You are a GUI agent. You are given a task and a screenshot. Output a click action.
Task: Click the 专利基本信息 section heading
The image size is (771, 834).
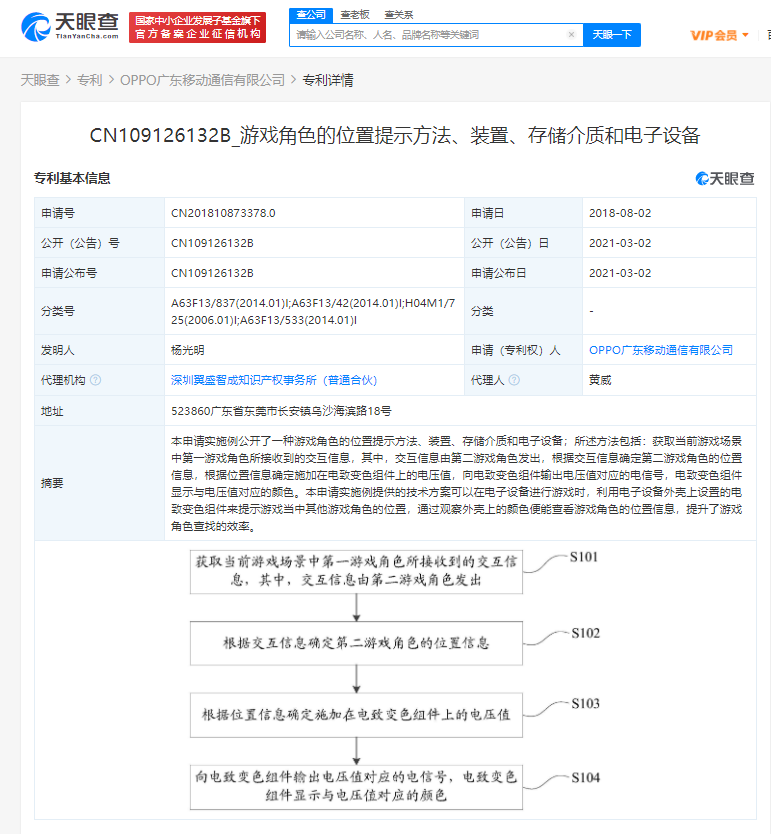(72, 178)
